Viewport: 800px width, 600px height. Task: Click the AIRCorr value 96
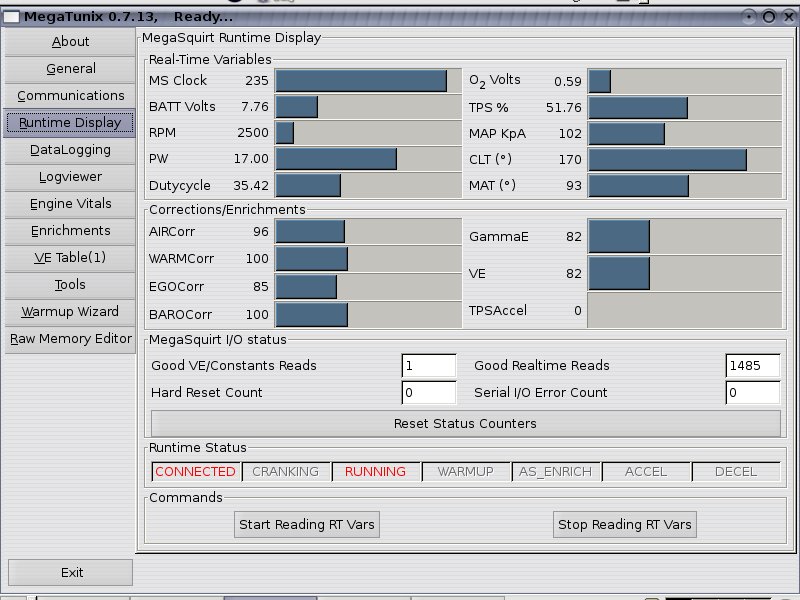point(261,232)
